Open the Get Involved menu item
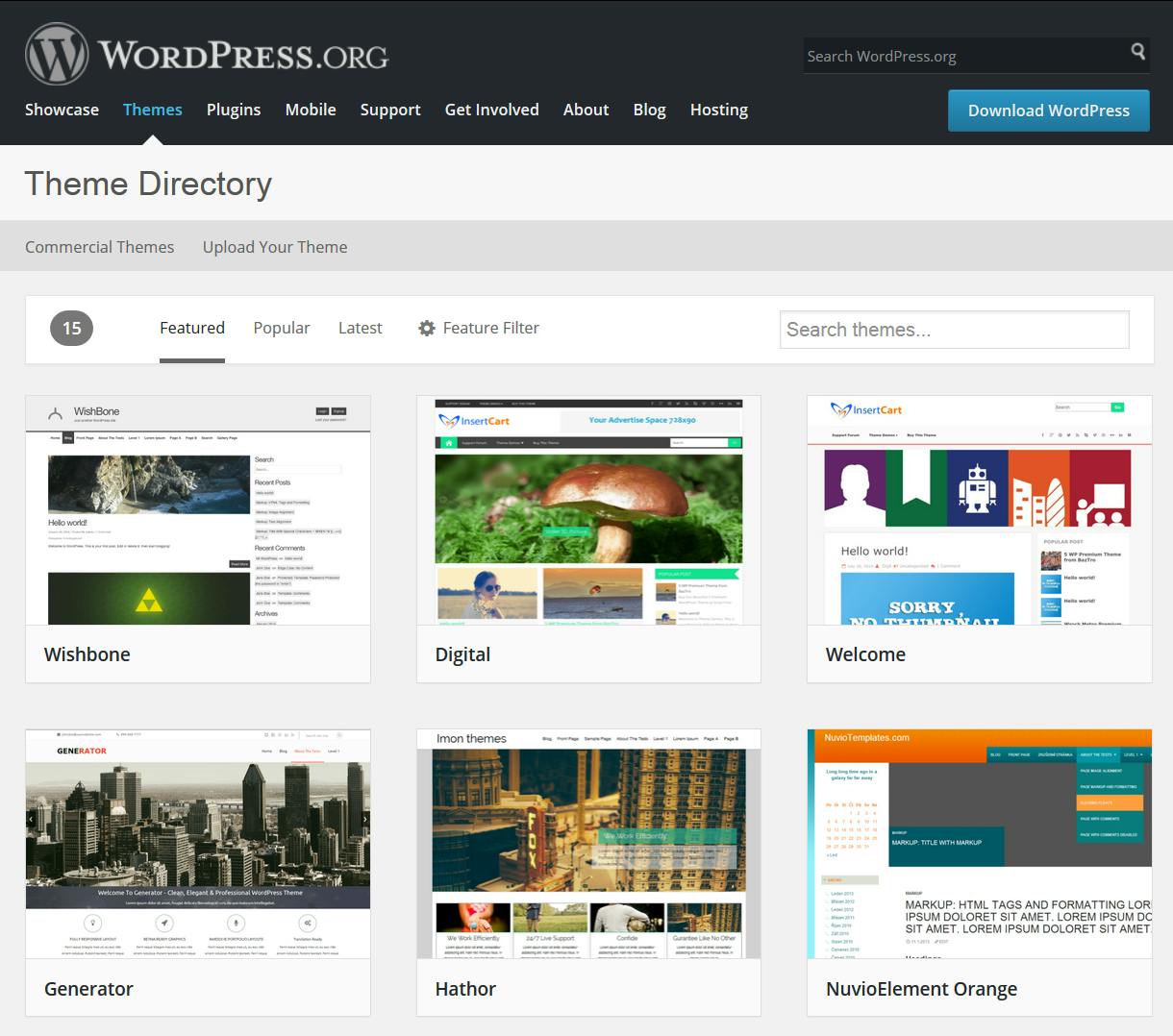Screen dimensions: 1173x1036 [492, 110]
